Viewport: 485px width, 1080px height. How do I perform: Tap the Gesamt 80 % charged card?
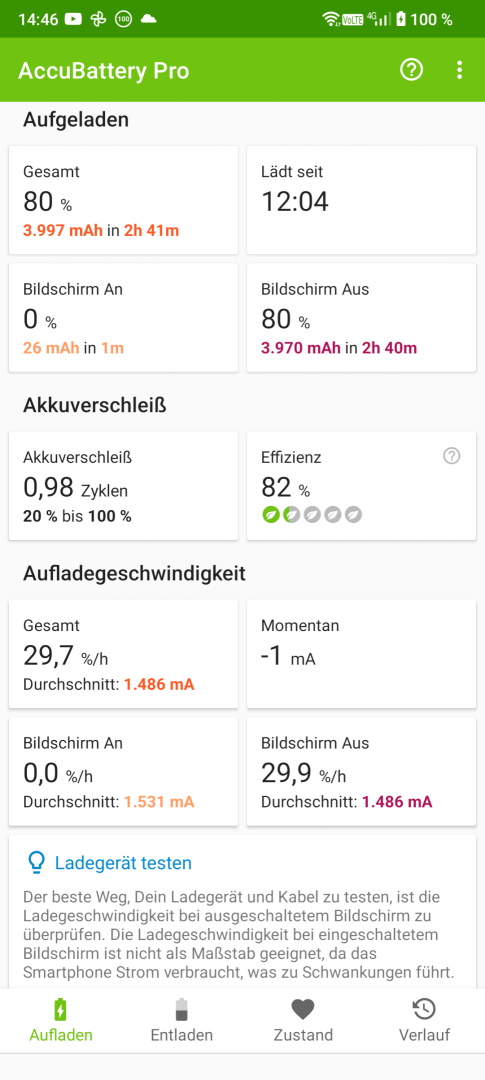point(123,200)
